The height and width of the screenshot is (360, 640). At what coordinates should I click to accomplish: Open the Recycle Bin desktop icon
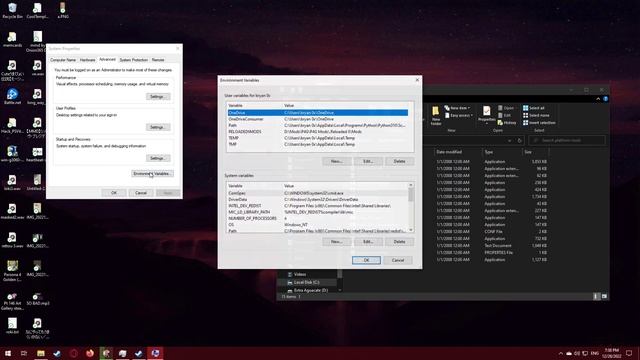tap(12, 10)
